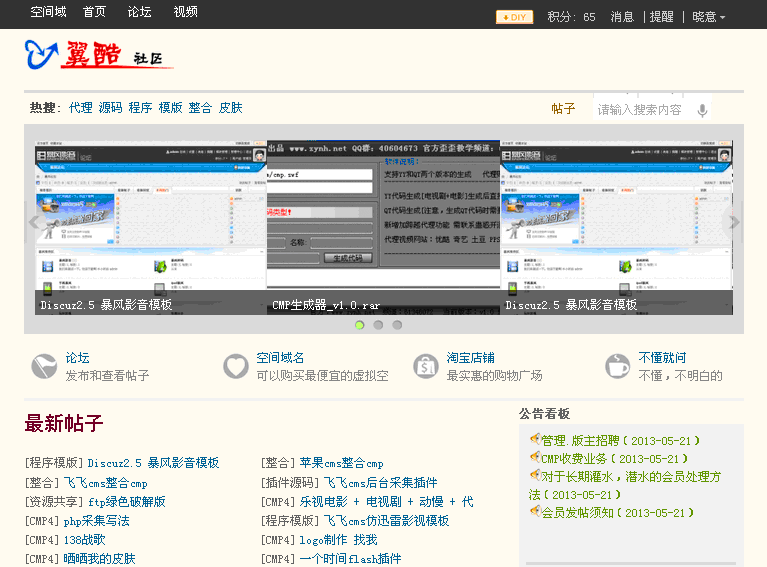Search hot keyword 程序
Image resolution: width=767 pixels, height=567 pixels.
tap(140, 108)
